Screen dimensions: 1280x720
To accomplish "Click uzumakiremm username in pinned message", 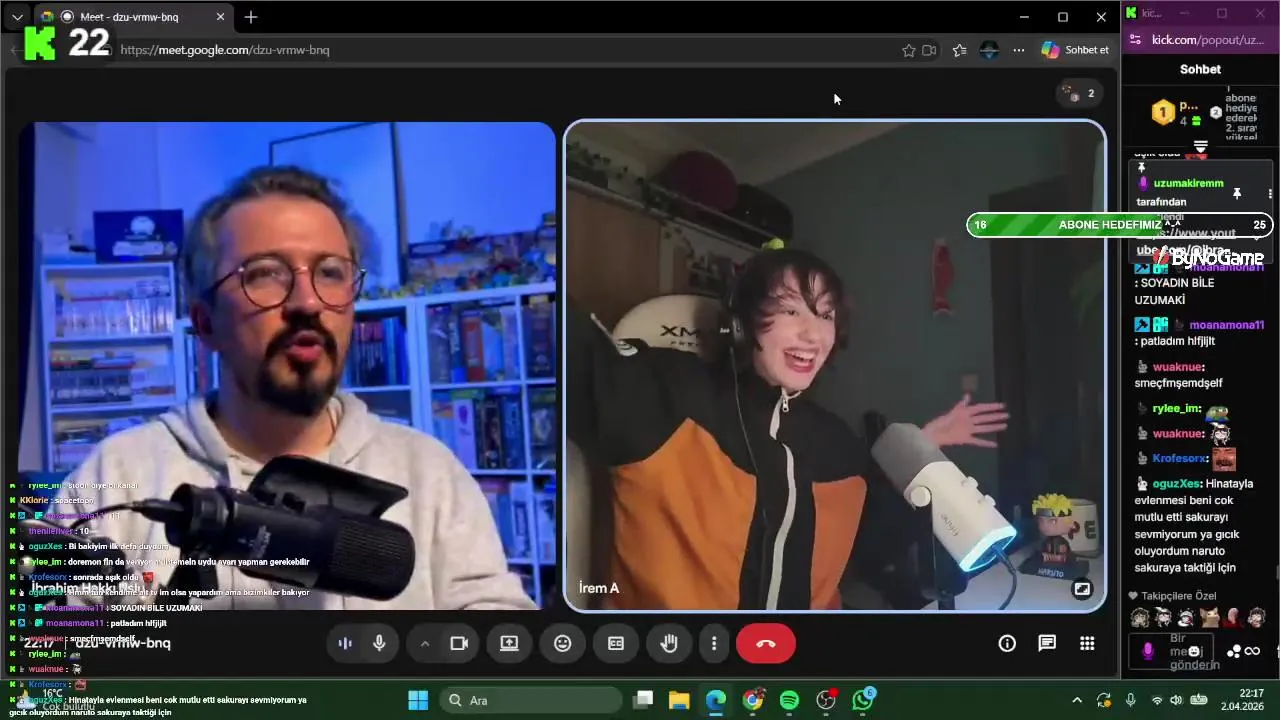I will (1188, 184).
